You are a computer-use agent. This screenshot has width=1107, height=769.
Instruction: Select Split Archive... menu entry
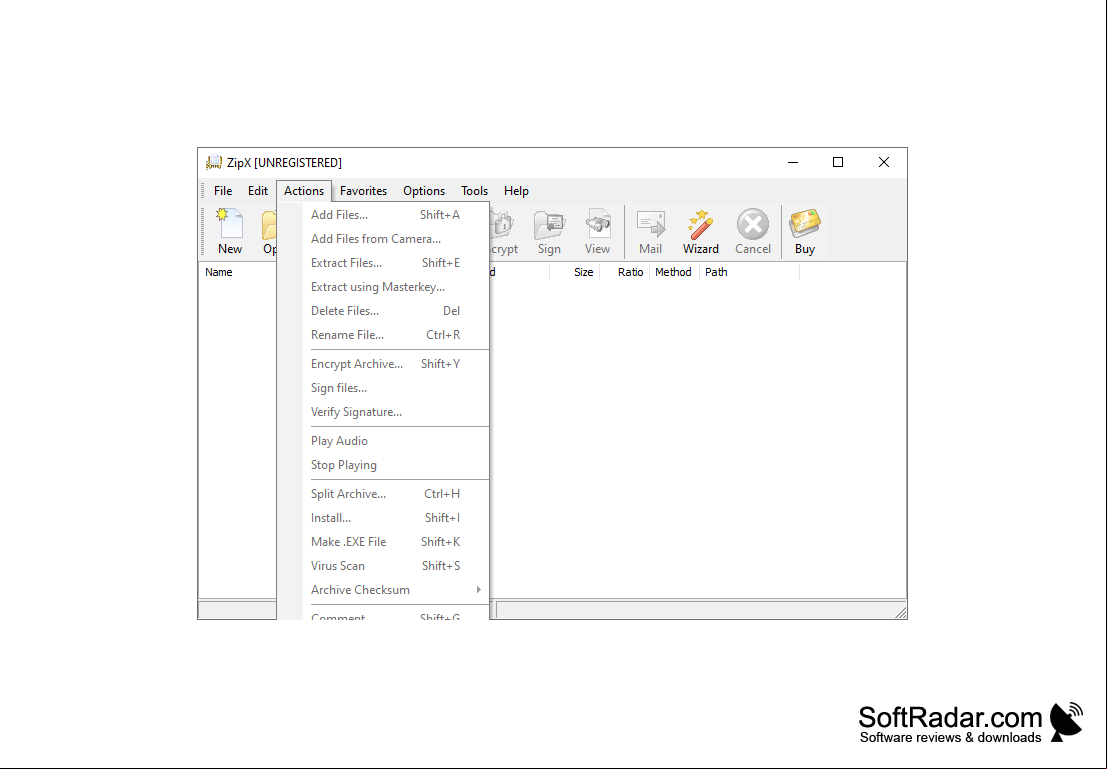[383, 494]
